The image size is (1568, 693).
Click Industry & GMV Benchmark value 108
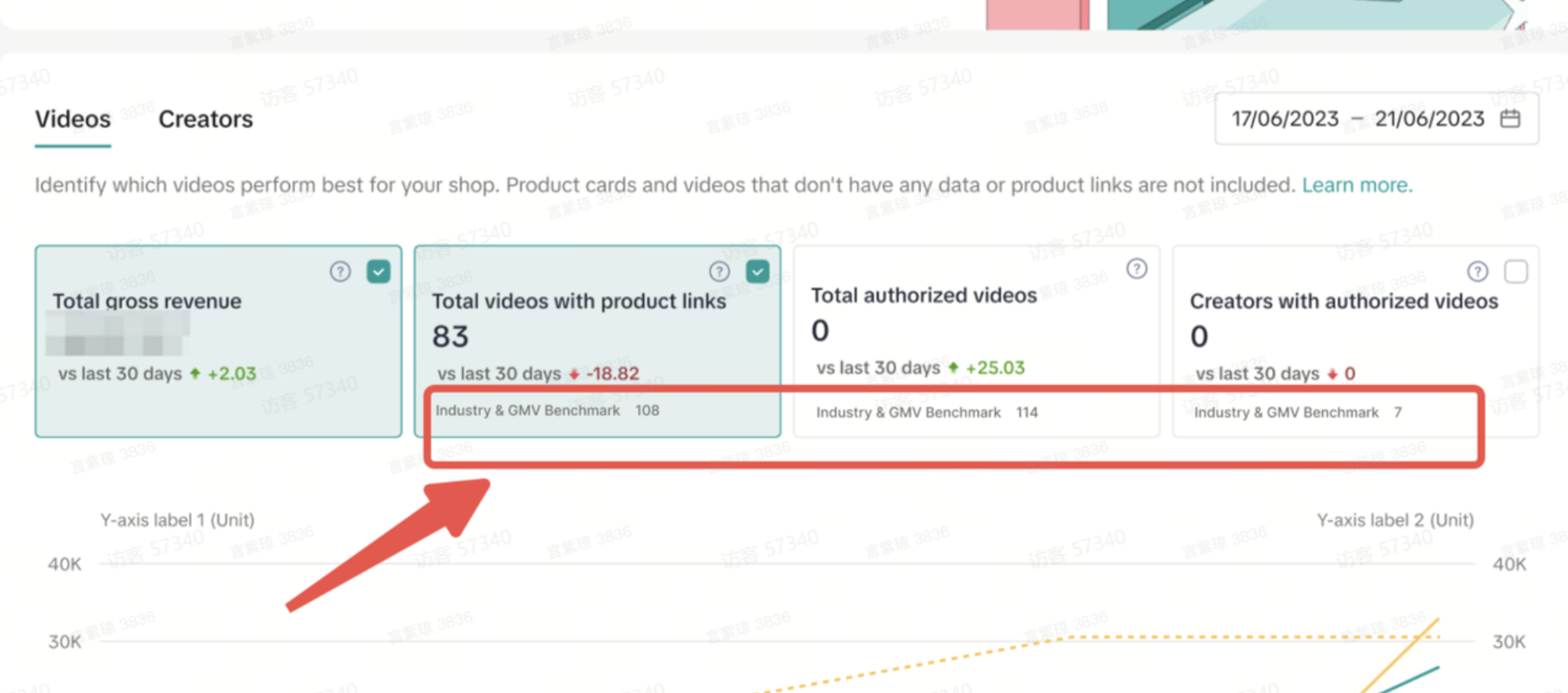(647, 411)
